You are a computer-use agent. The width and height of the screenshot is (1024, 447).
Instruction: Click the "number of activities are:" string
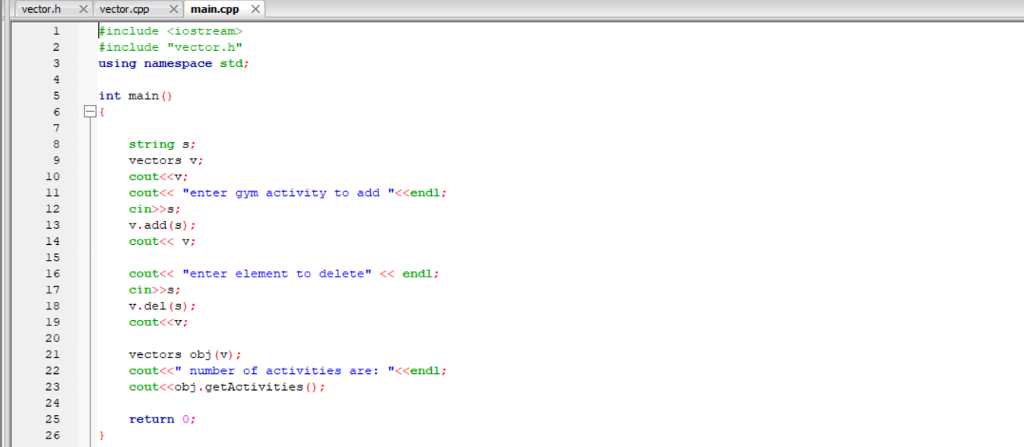(286, 371)
